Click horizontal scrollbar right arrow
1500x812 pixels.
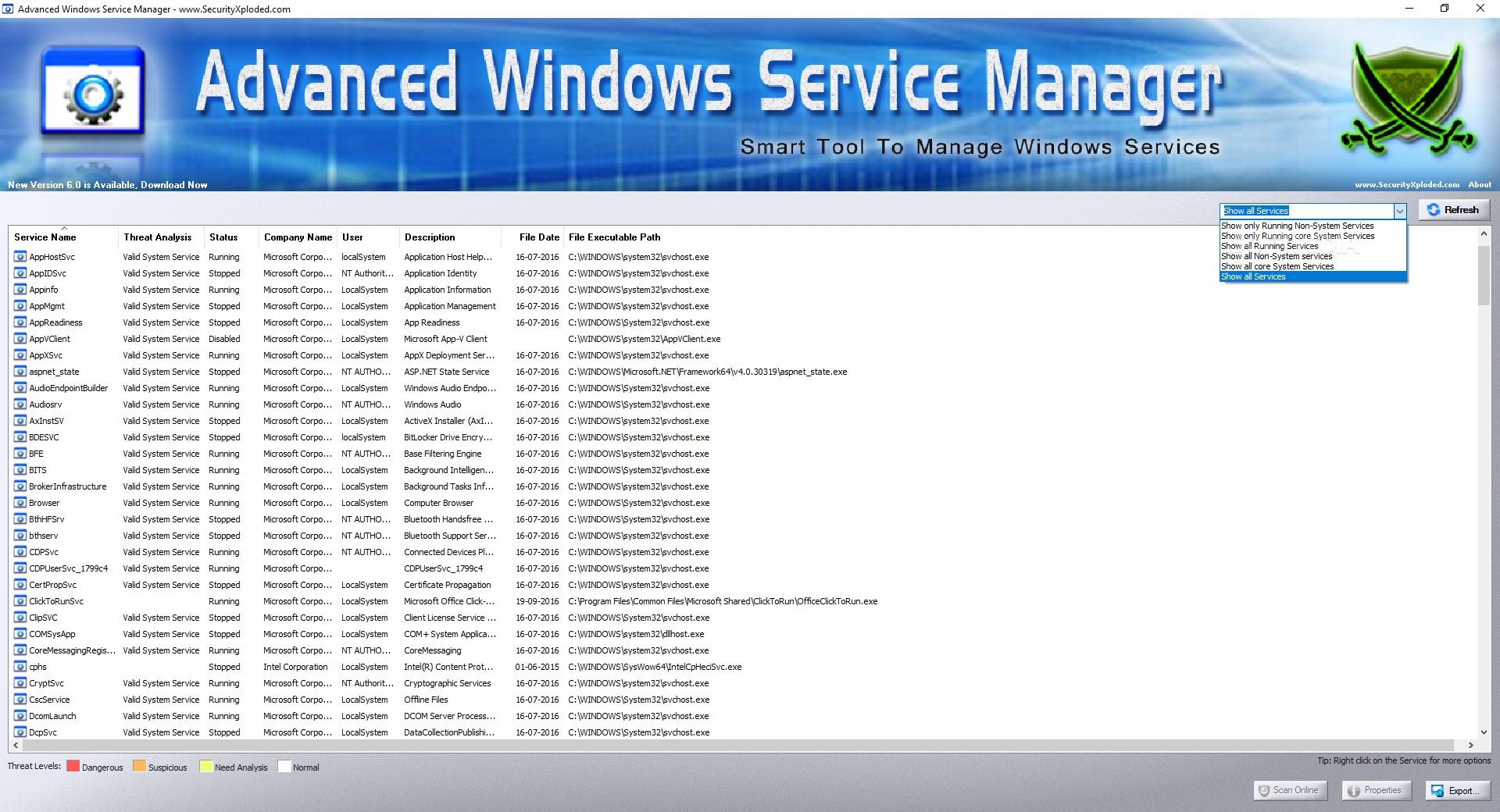coord(1470,746)
